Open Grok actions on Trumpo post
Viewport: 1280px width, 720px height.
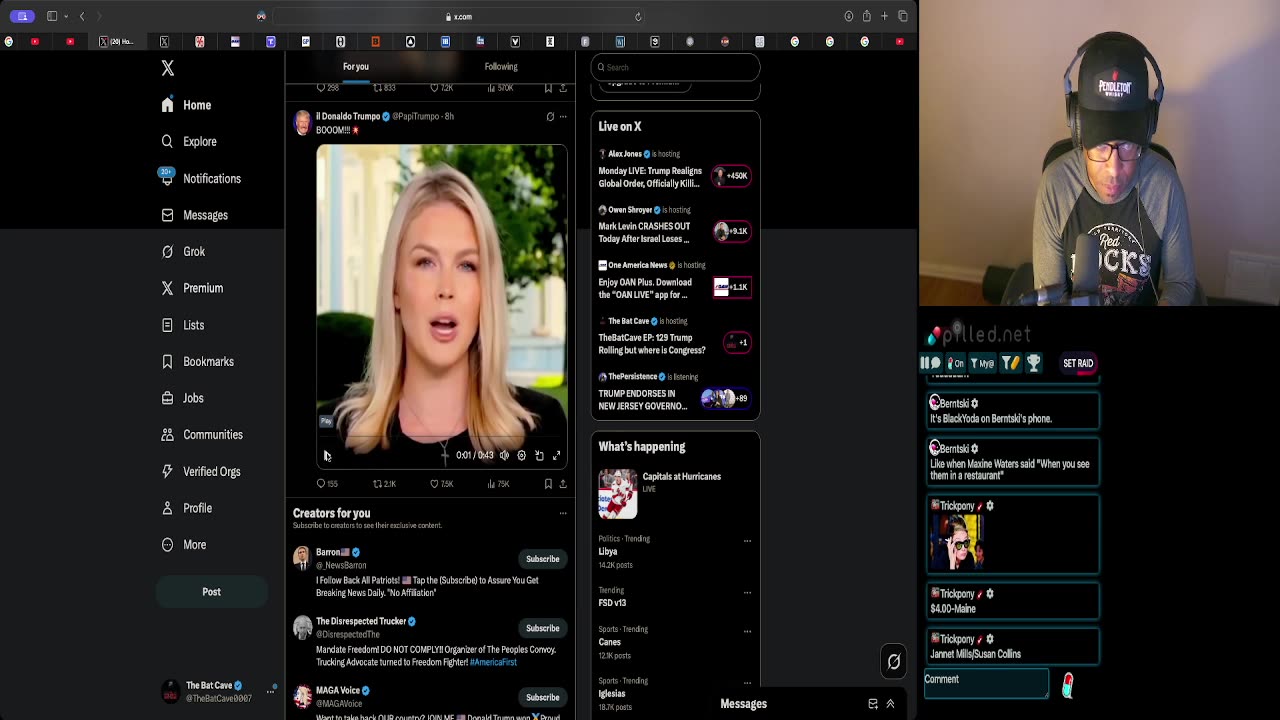[550, 117]
